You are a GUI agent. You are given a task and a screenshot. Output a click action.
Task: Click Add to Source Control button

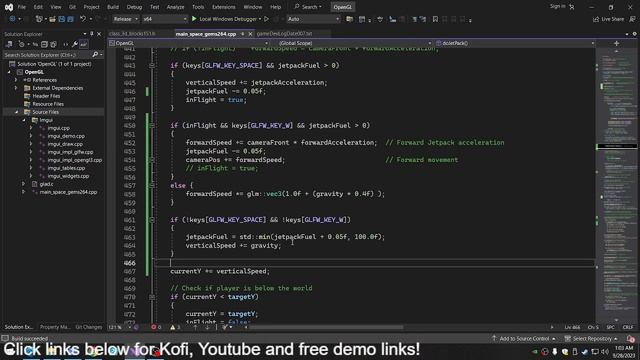coord(524,338)
